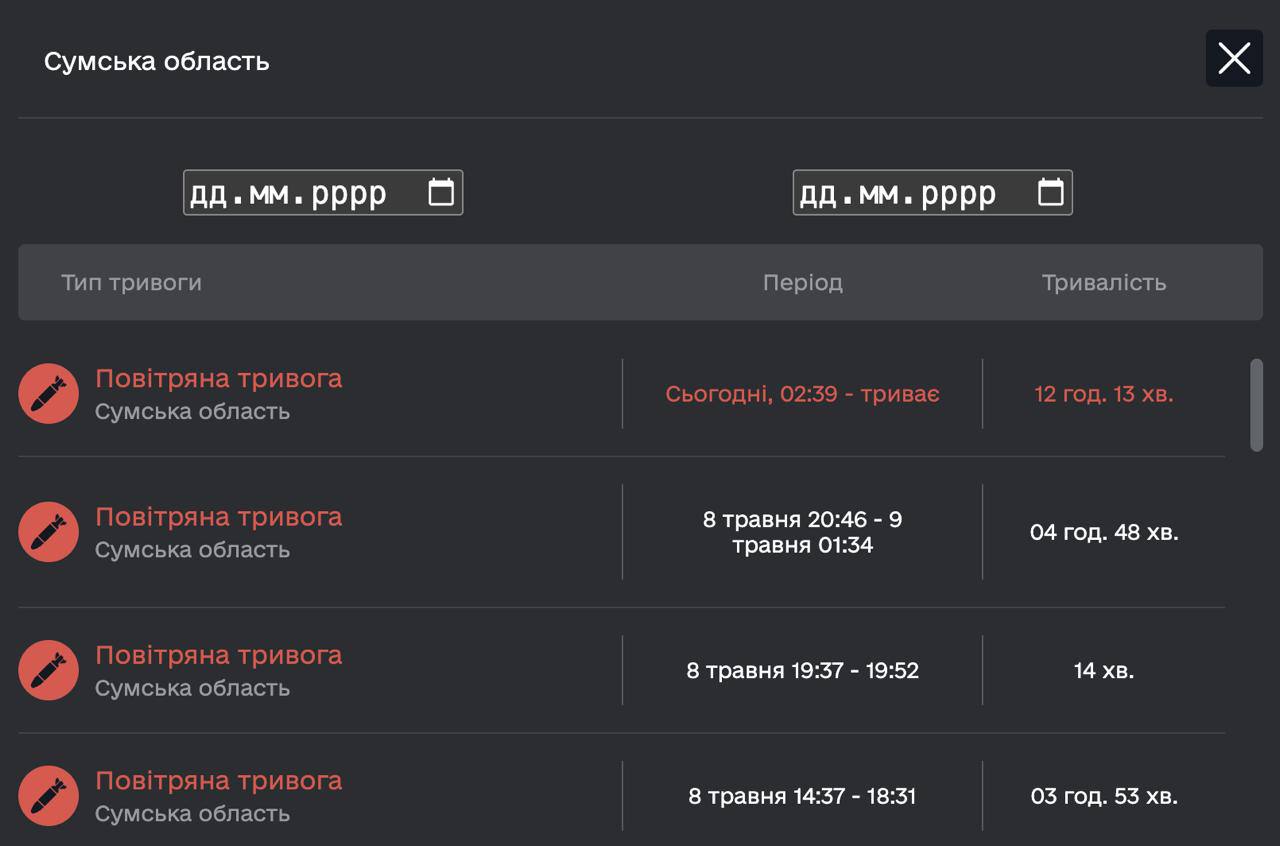Click the Період column header
The height and width of the screenshot is (846, 1280).
[802, 283]
